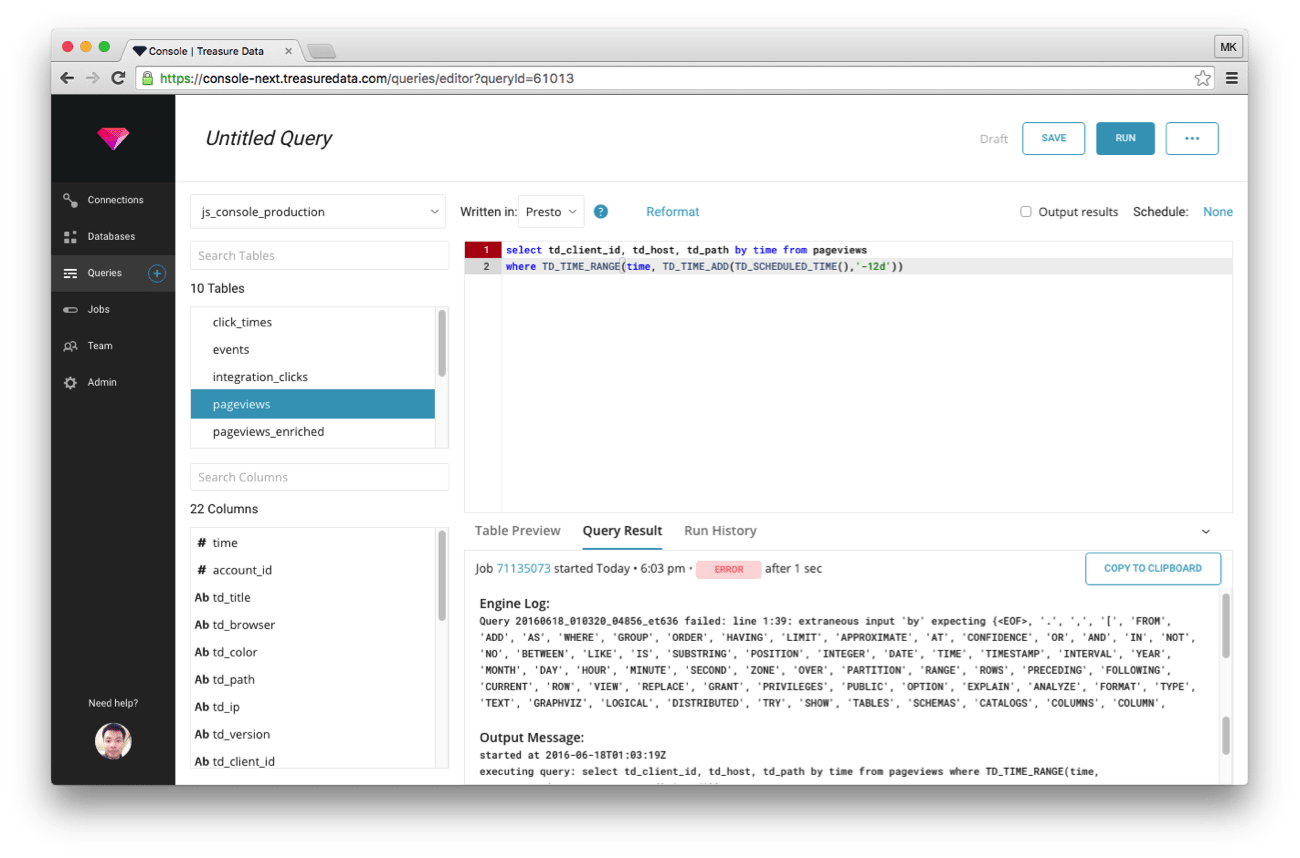Select pageviews table
Viewport: 1300px width, 858px height.
pyautogui.click(x=312, y=404)
